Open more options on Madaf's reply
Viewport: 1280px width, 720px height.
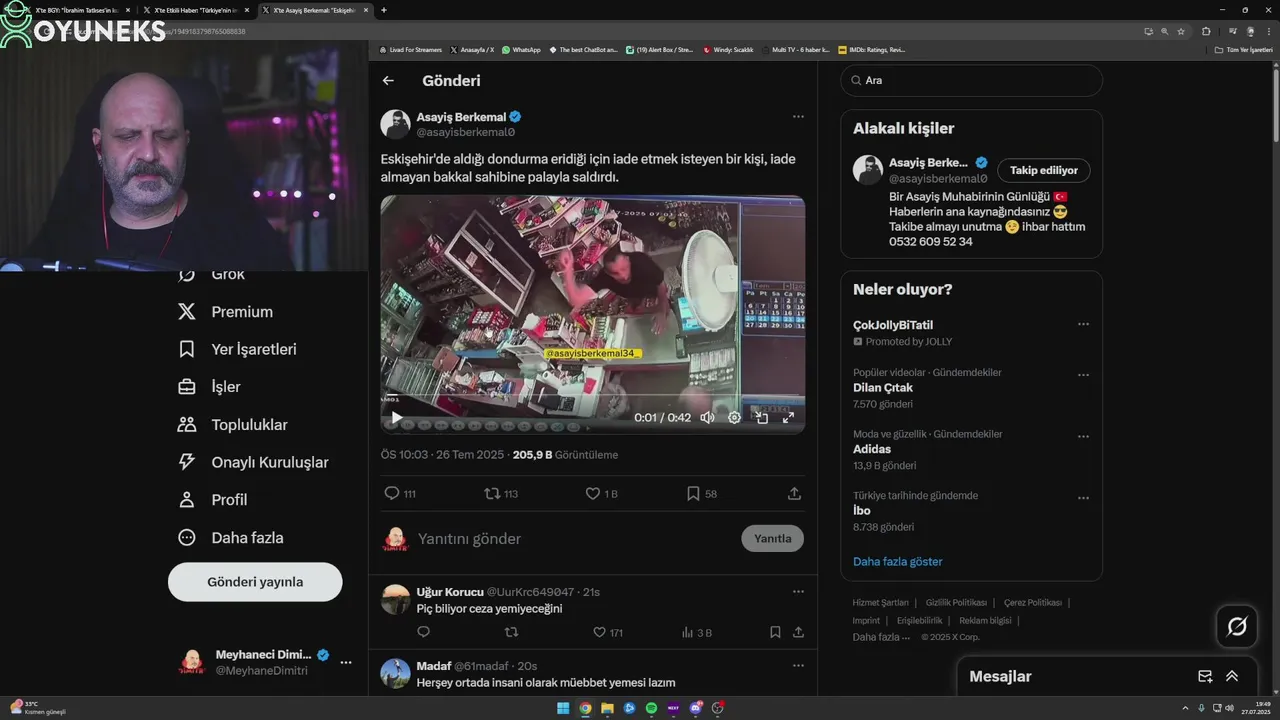pyautogui.click(x=798, y=666)
